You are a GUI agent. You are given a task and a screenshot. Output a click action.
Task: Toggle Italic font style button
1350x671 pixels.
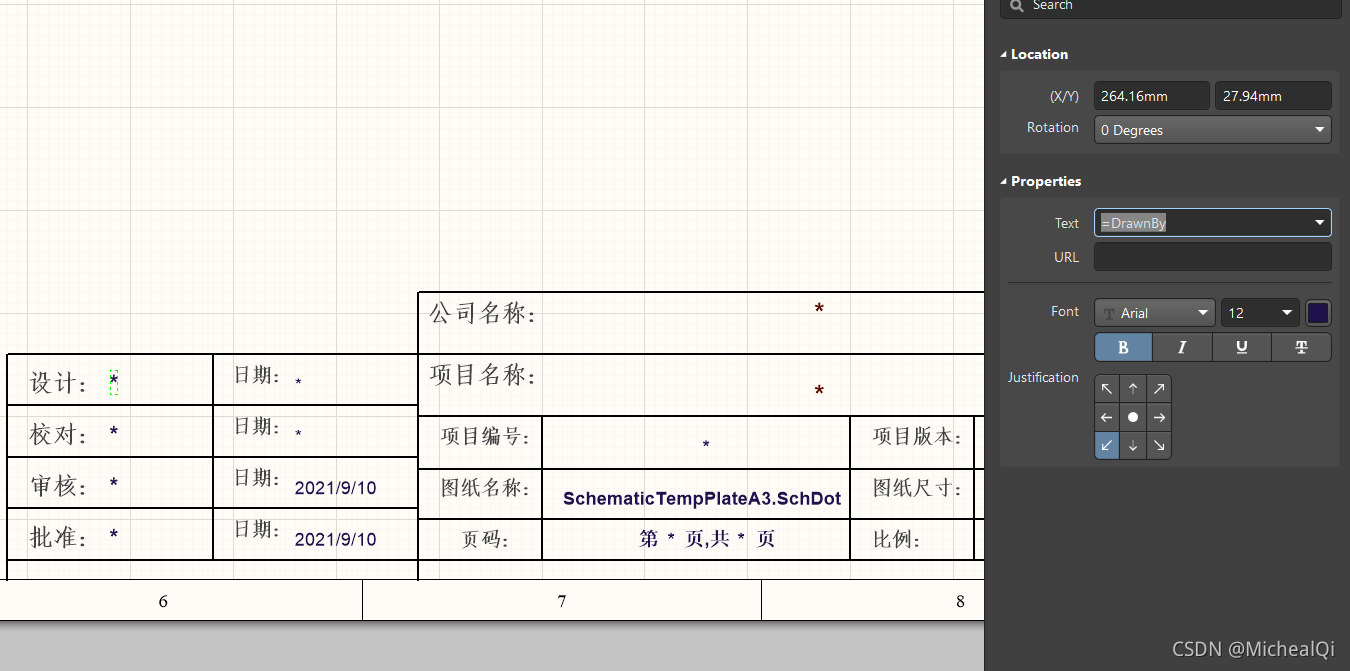tap(1182, 347)
